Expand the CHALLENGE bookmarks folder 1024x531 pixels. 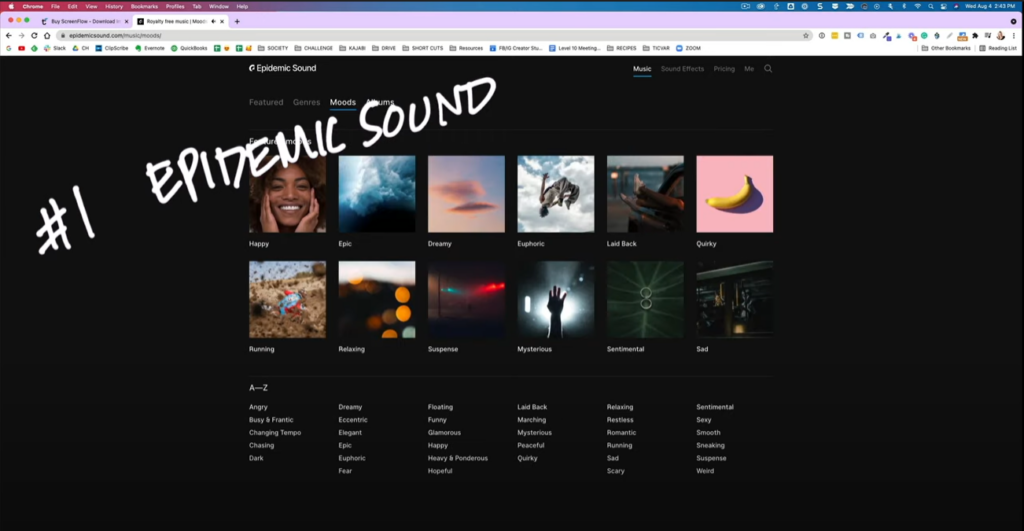point(313,48)
